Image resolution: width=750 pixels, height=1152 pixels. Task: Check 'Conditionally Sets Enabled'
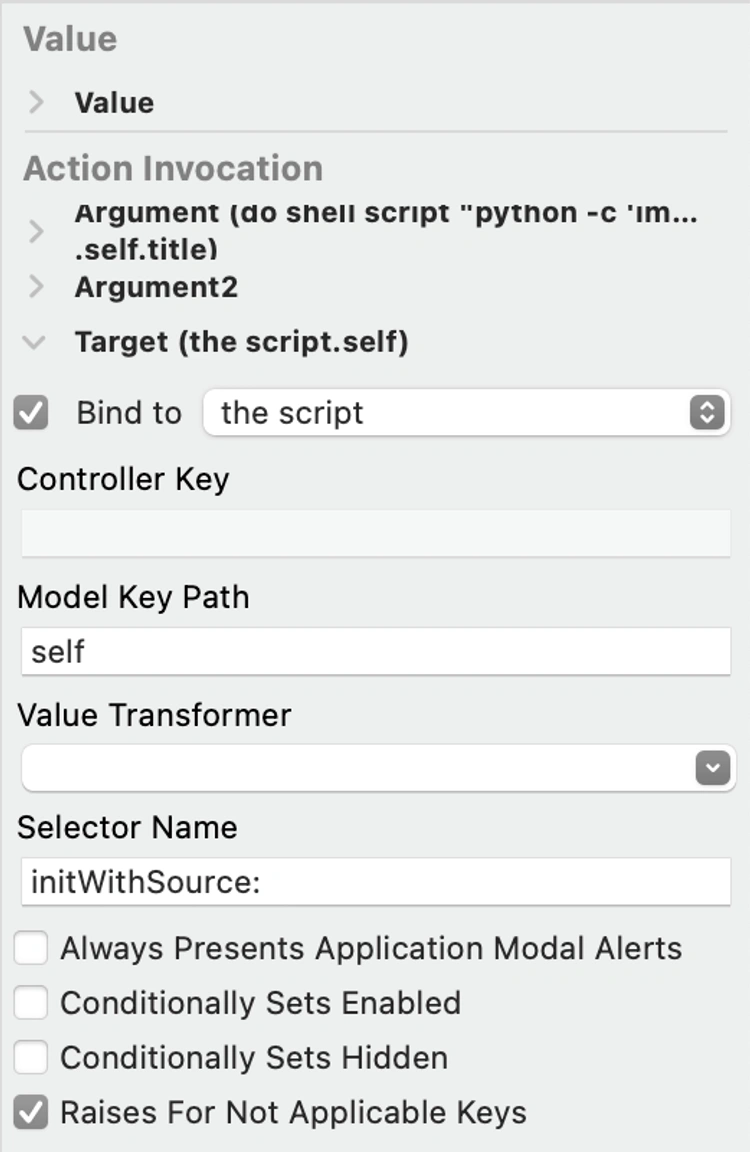[x=31, y=1003]
